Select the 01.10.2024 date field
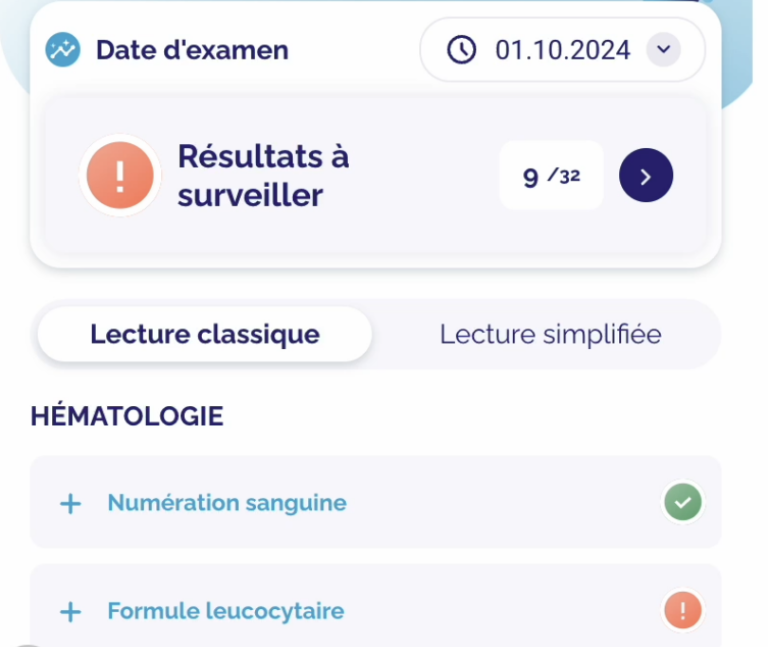The width and height of the screenshot is (768, 647). [562, 49]
